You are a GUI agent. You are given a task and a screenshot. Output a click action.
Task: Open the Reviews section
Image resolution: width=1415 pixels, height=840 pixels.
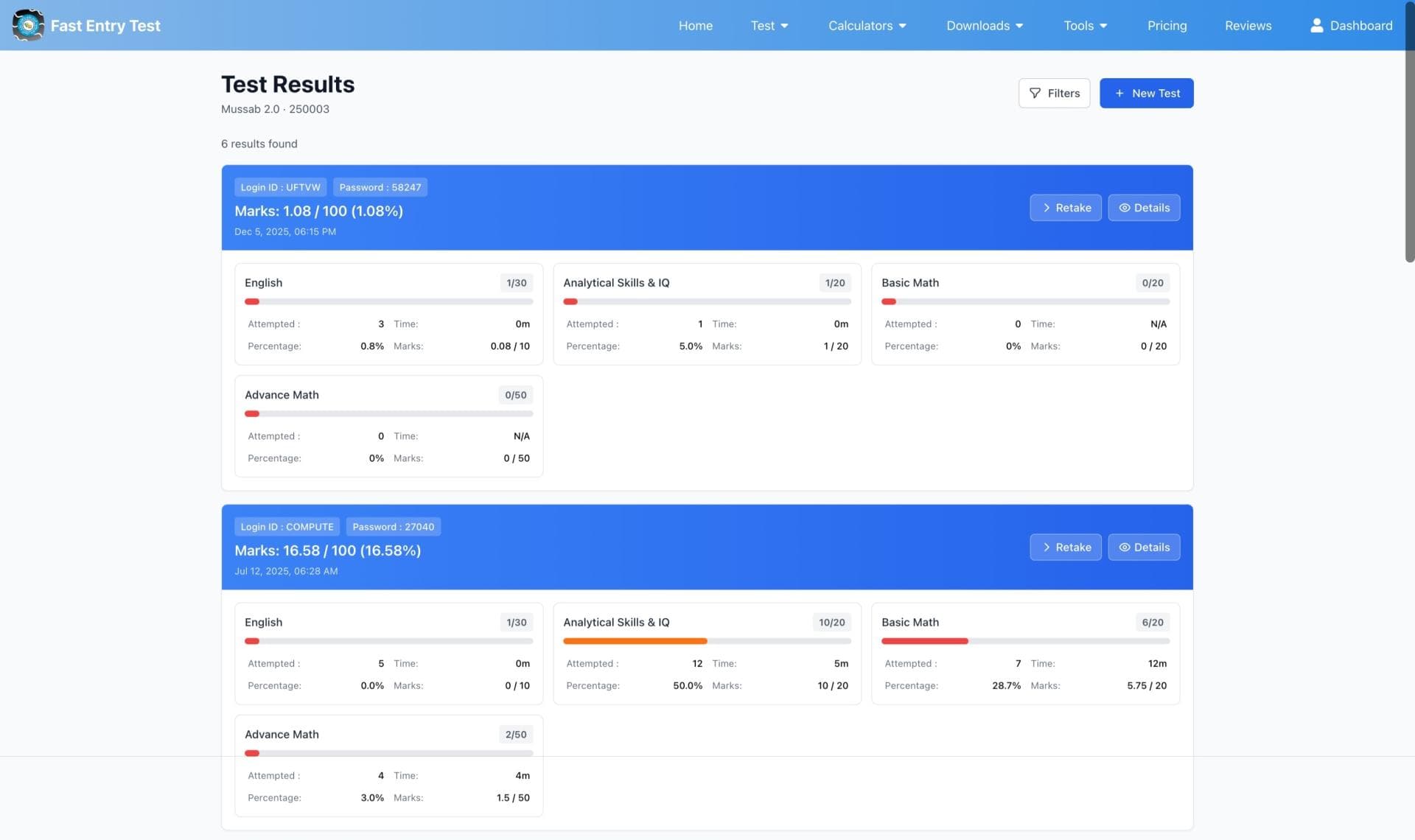pos(1248,25)
